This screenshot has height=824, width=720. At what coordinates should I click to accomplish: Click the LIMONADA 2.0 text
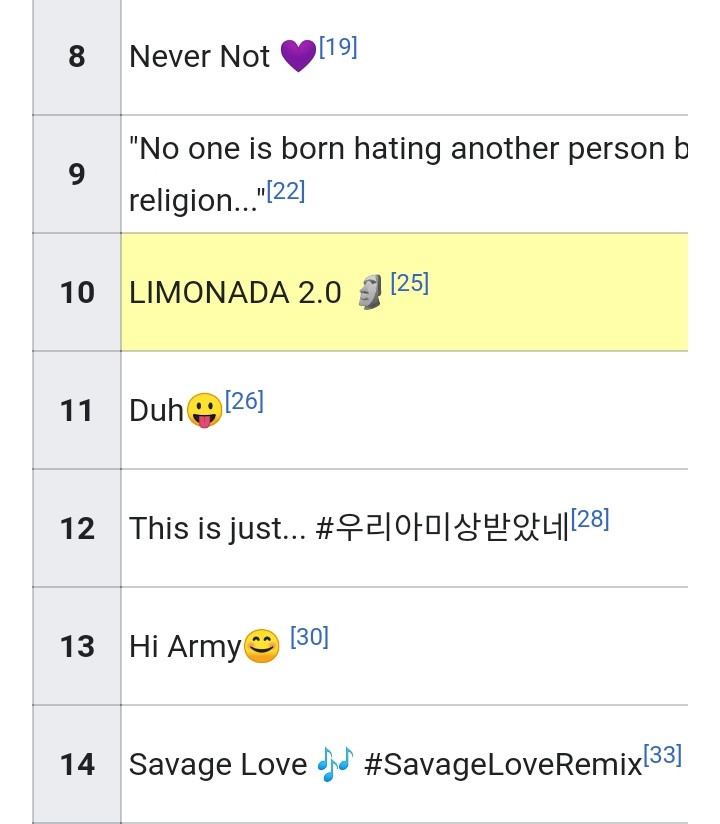click(x=235, y=292)
